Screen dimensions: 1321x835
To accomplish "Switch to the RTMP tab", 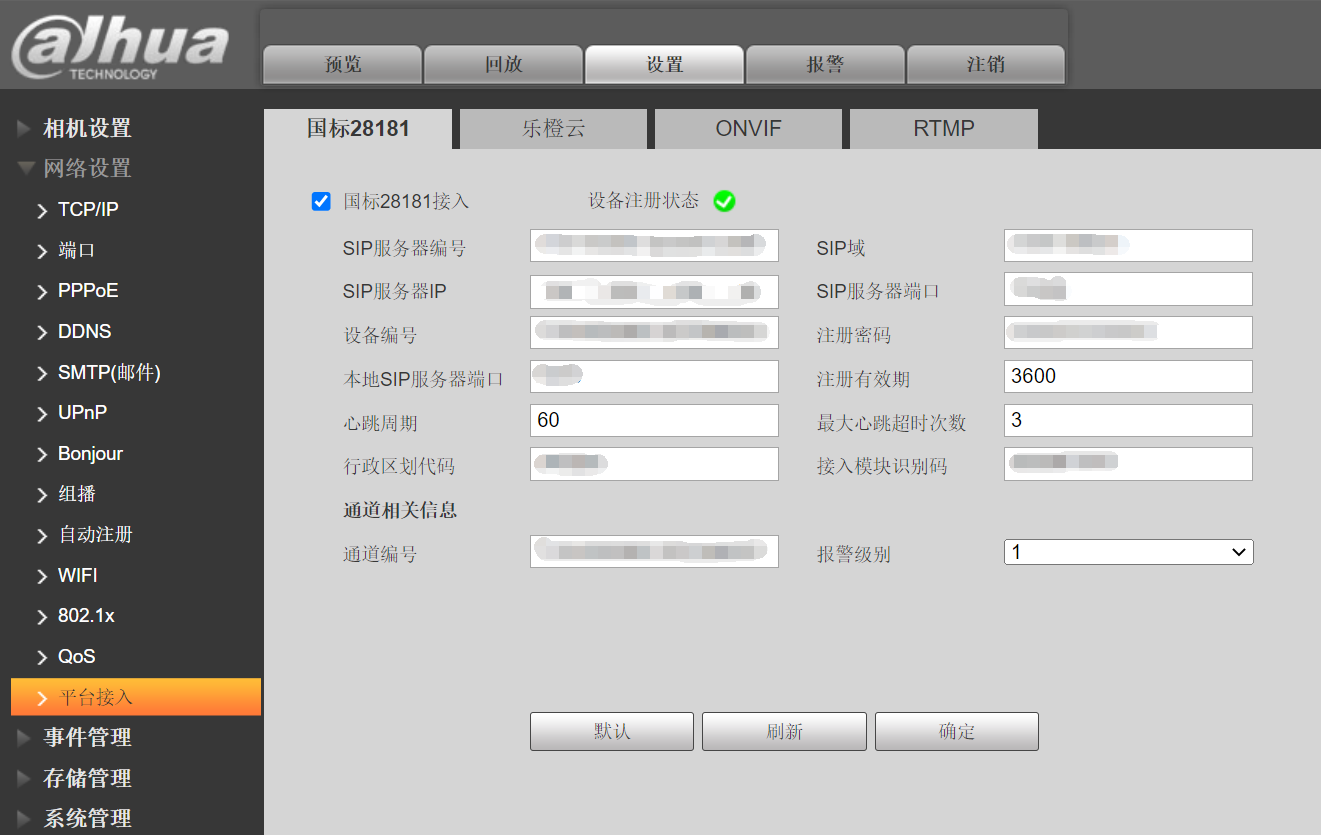I will (943, 128).
